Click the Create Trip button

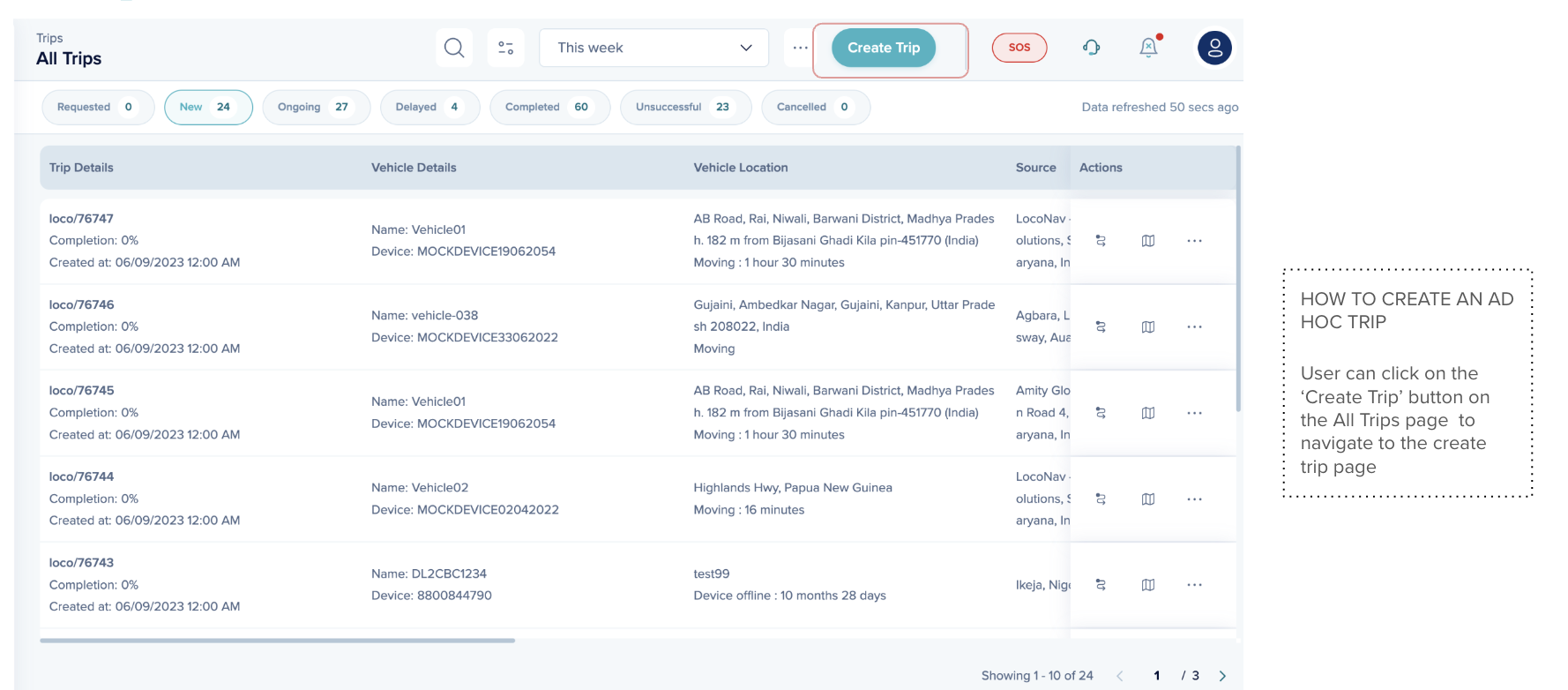884,48
